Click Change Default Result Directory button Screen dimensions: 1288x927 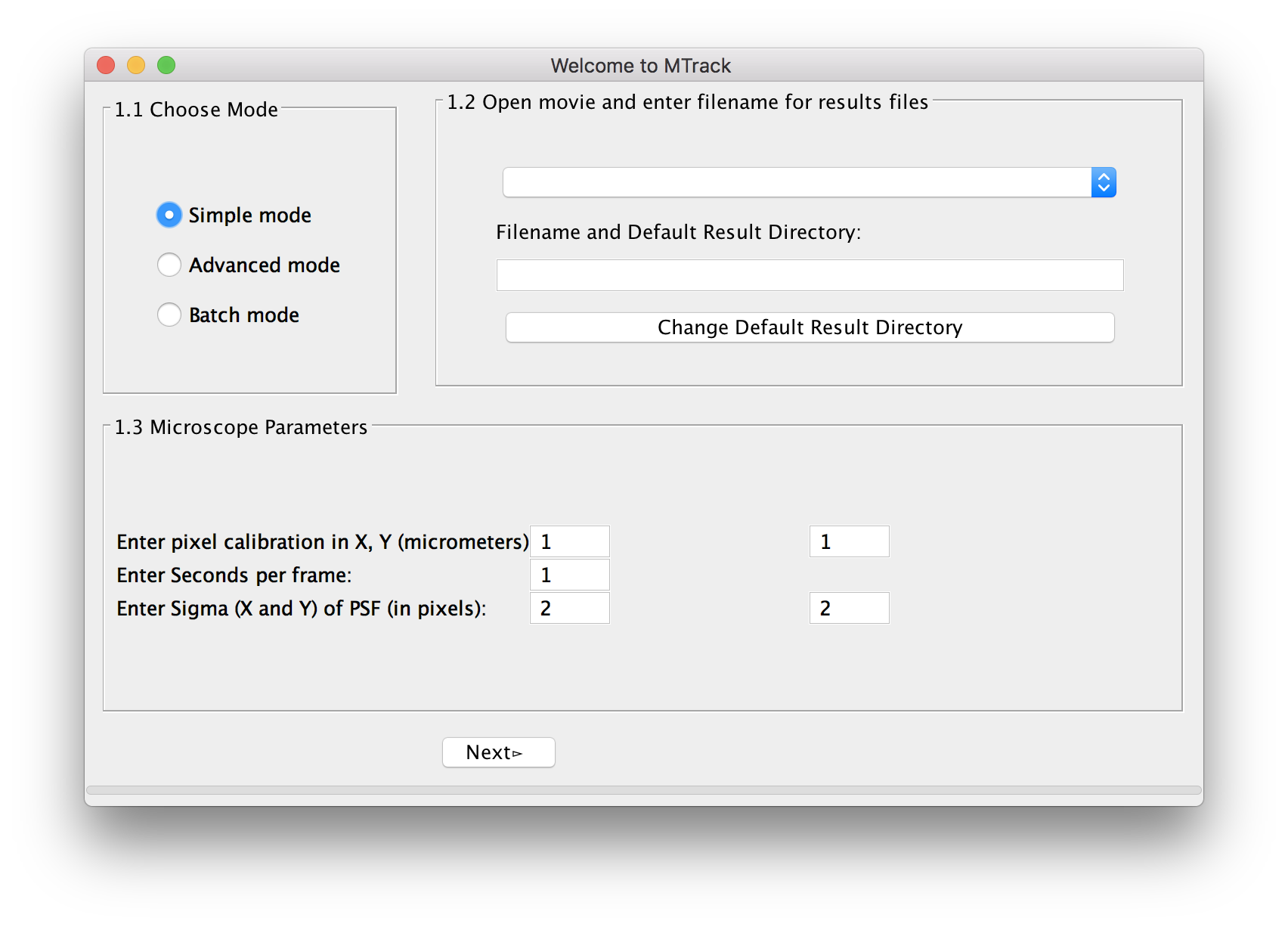pos(810,327)
